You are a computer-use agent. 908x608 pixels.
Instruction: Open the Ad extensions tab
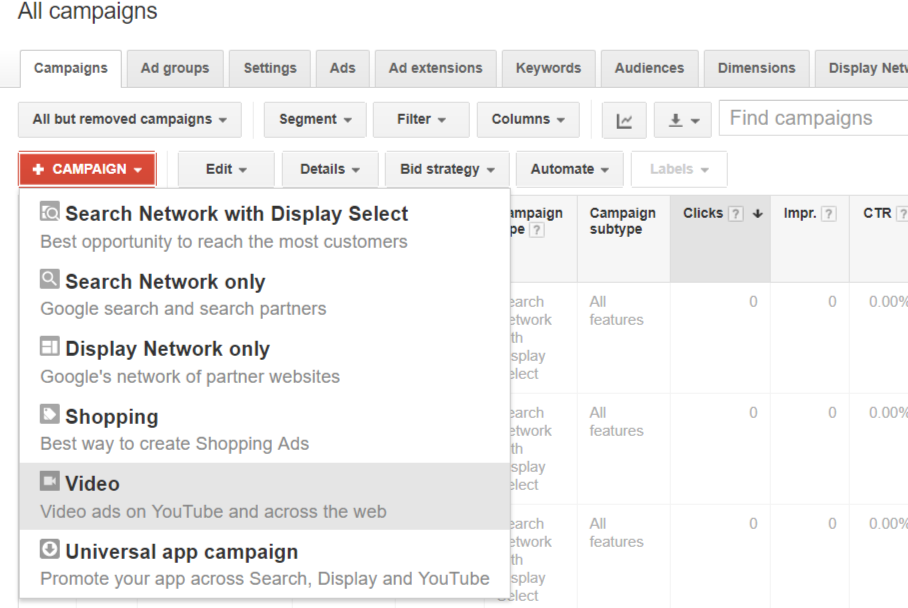click(435, 68)
